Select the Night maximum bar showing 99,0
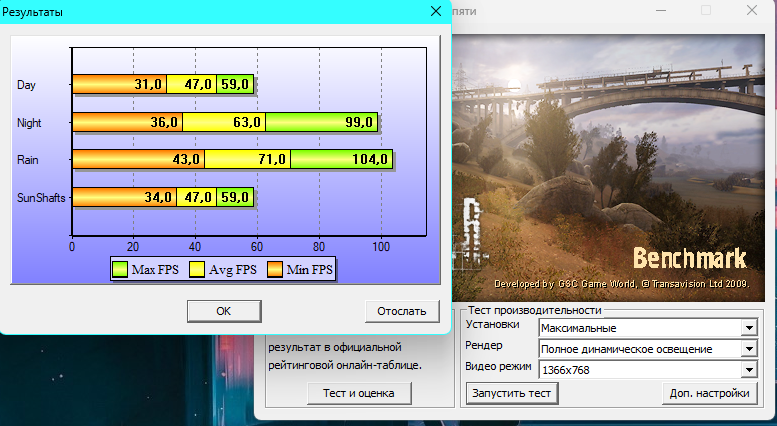 click(x=322, y=122)
